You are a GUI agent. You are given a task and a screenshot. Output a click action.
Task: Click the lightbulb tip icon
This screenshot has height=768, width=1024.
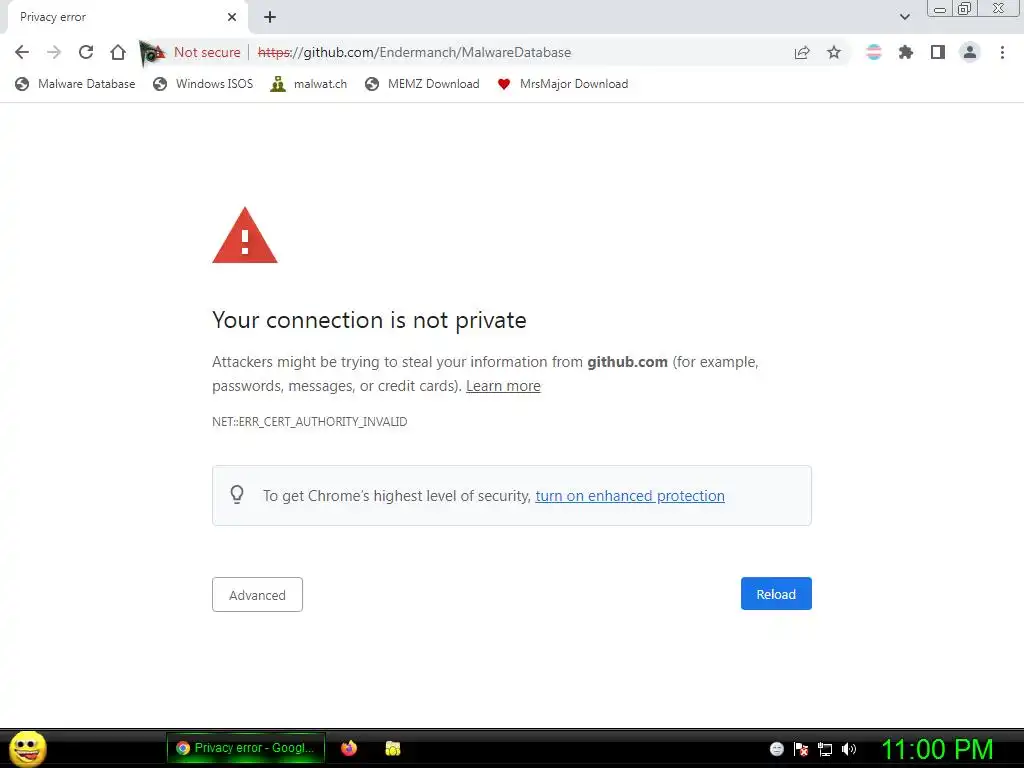[237, 494]
